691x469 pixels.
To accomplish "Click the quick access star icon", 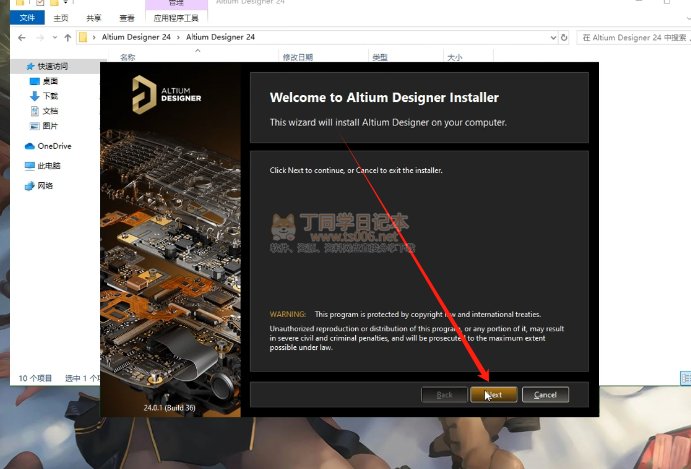I will tap(30, 67).
